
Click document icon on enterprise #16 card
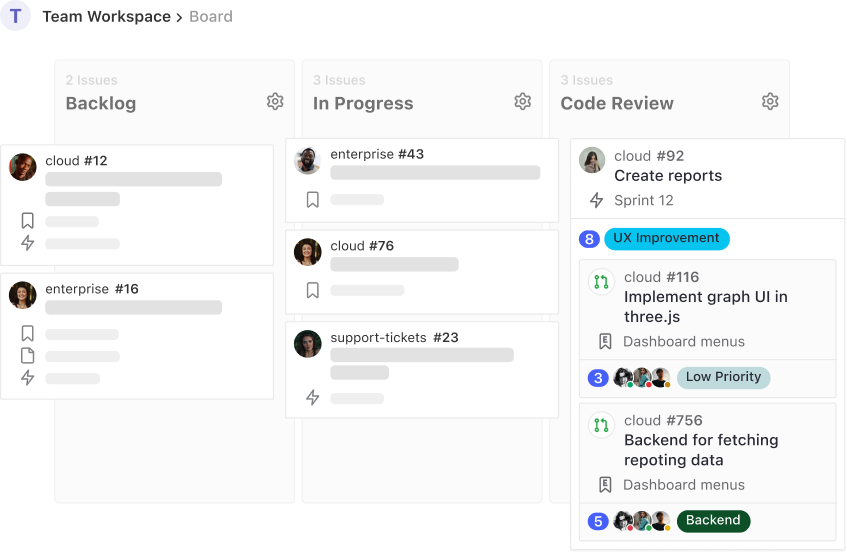pyautogui.click(x=28, y=355)
